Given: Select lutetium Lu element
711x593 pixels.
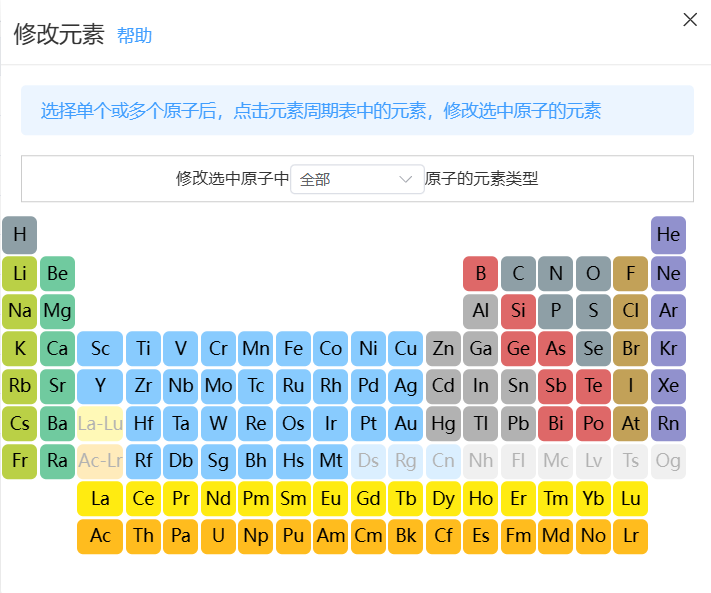Looking at the screenshot, I should 630,499.
